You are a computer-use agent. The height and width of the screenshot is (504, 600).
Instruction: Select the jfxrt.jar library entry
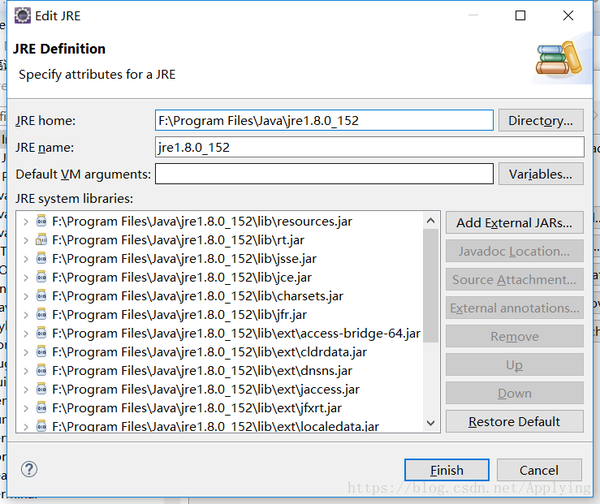click(196, 408)
